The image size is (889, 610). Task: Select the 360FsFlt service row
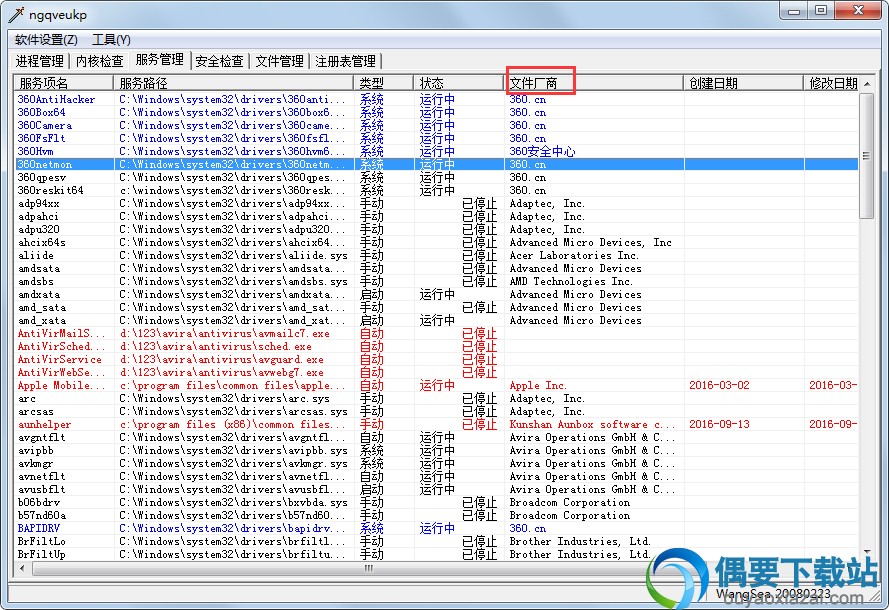click(437, 138)
